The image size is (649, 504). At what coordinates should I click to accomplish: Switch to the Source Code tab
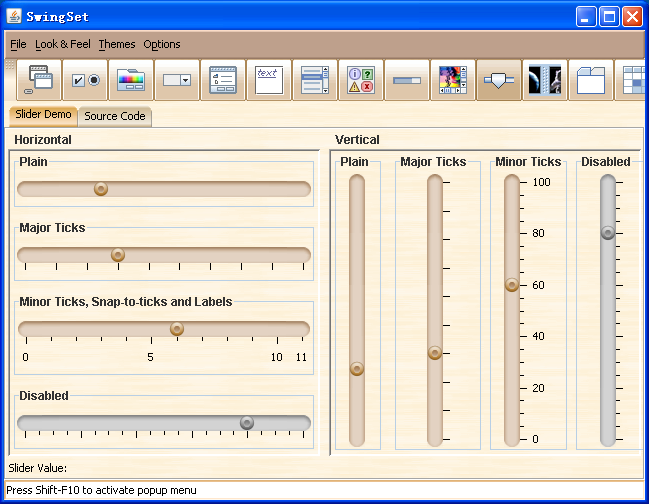click(115, 116)
